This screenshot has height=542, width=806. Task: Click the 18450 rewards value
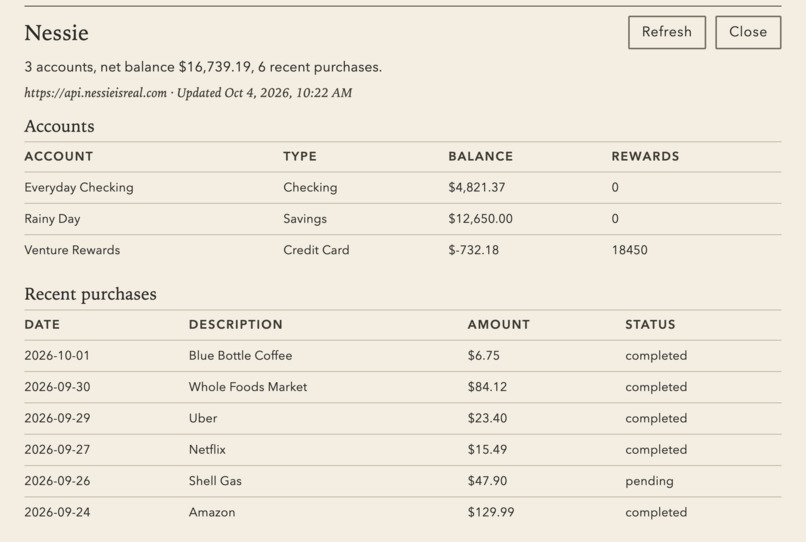pos(630,250)
